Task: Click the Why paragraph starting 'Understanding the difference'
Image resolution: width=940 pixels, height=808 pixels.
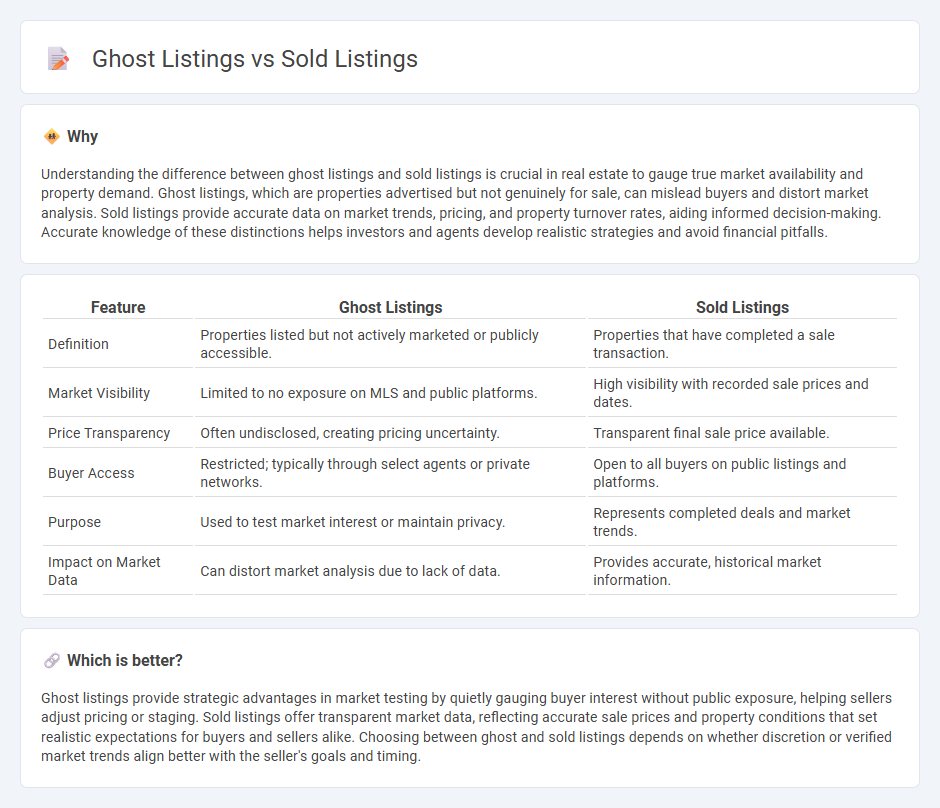Action: (461, 203)
